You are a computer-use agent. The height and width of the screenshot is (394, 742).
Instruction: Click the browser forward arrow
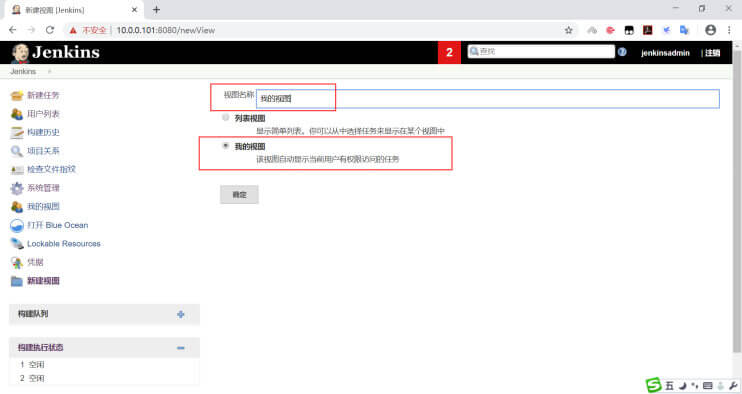tap(31, 30)
